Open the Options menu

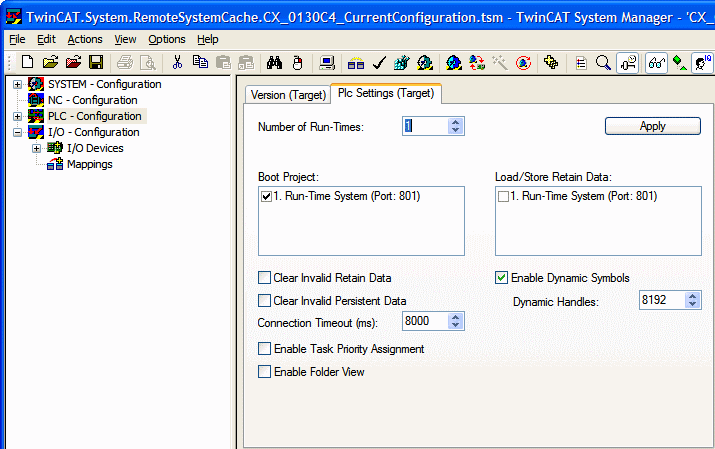click(166, 39)
